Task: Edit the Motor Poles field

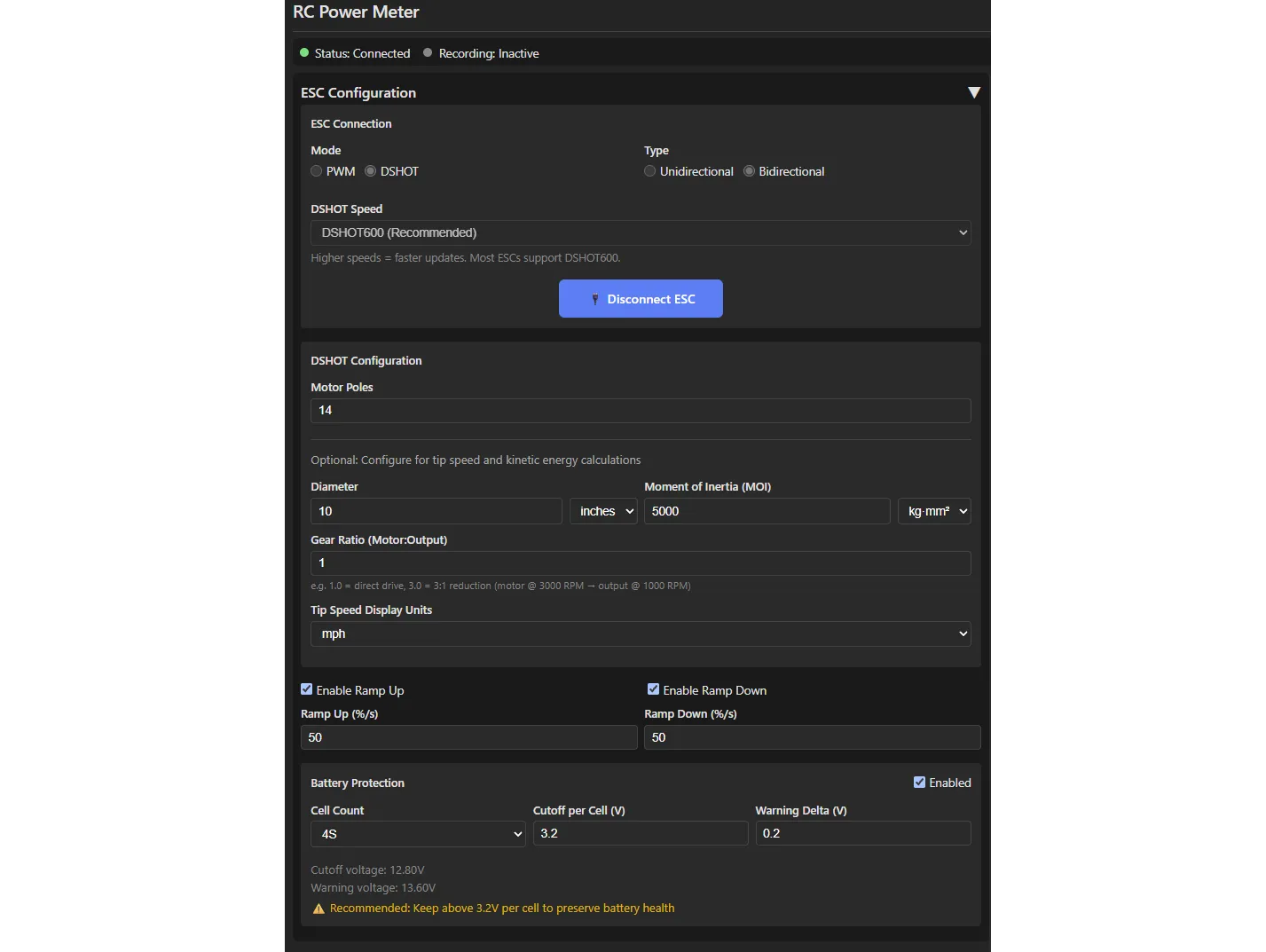Action: click(641, 411)
